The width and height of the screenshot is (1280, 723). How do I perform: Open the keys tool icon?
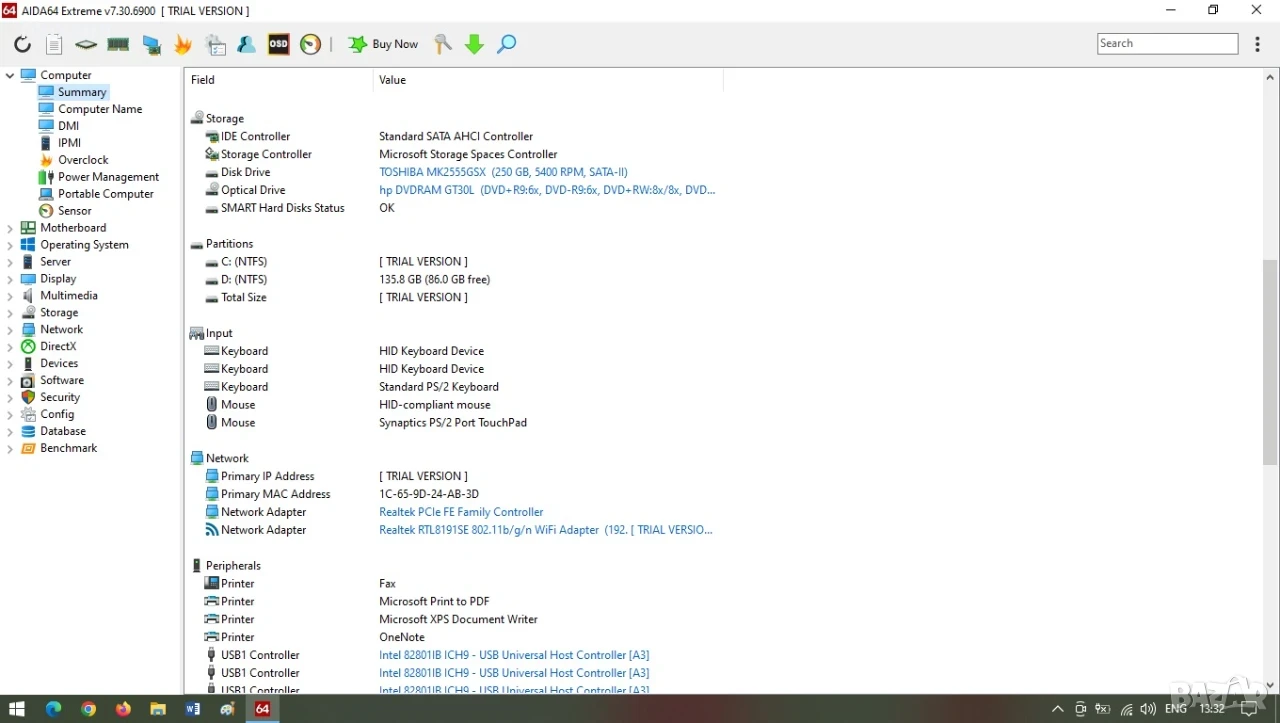tap(442, 44)
